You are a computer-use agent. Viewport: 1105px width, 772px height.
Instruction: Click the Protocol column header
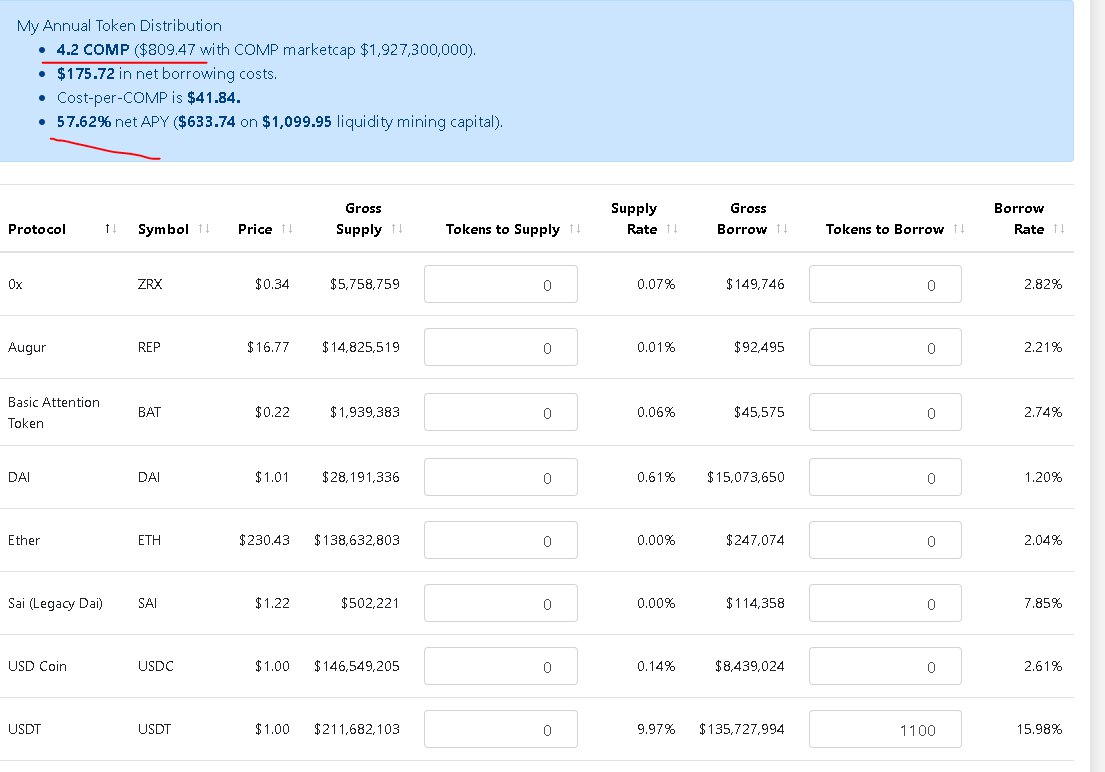click(x=37, y=229)
